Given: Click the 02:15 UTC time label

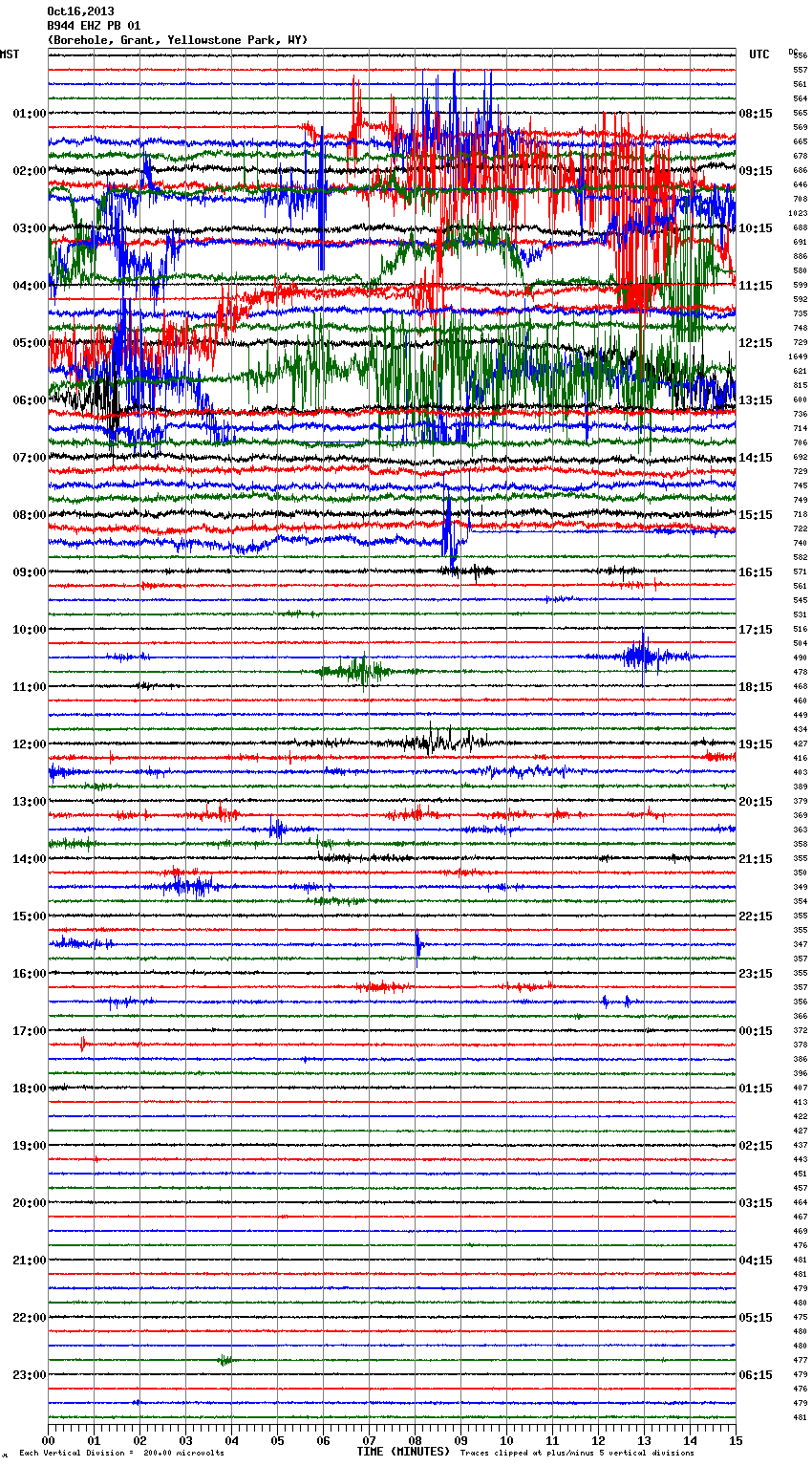Looking at the screenshot, I should click(x=756, y=1146).
